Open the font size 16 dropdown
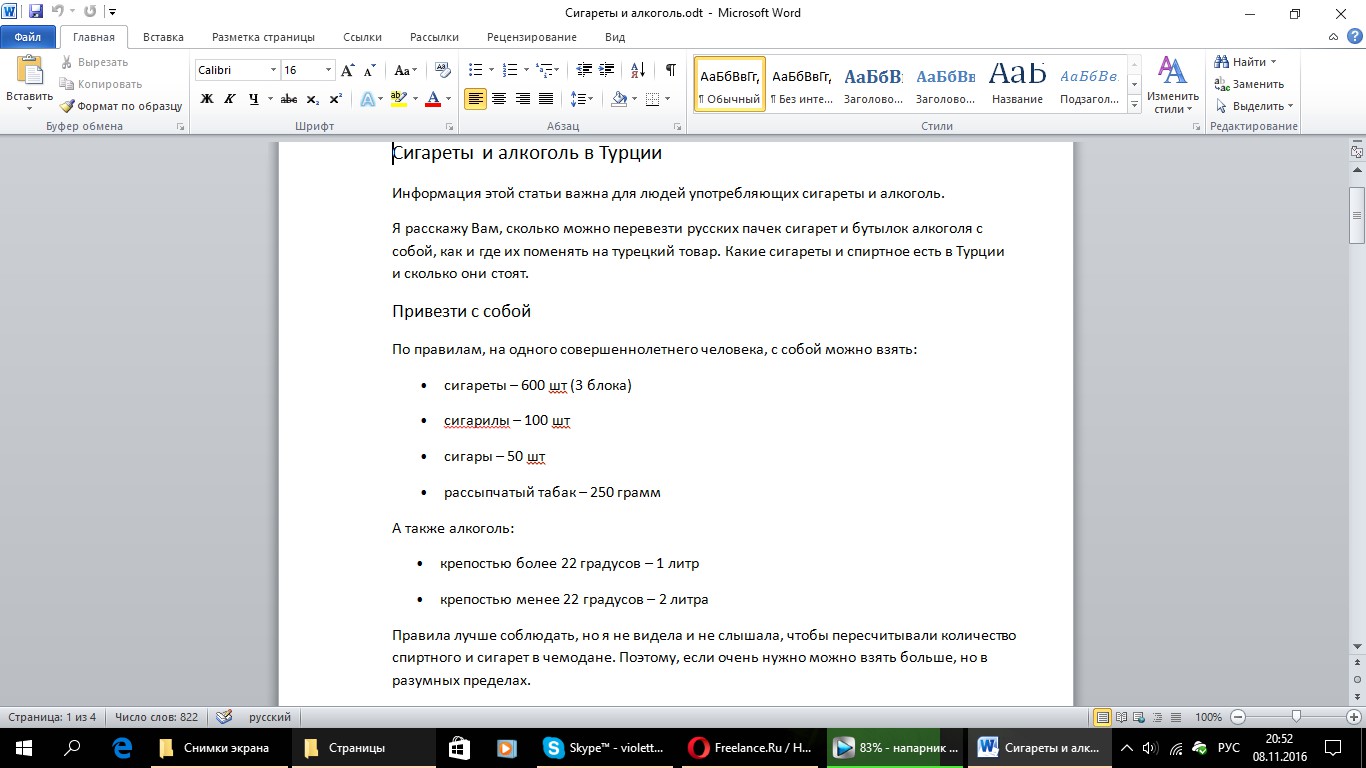Viewport: 1366px width, 768px height. [x=328, y=70]
